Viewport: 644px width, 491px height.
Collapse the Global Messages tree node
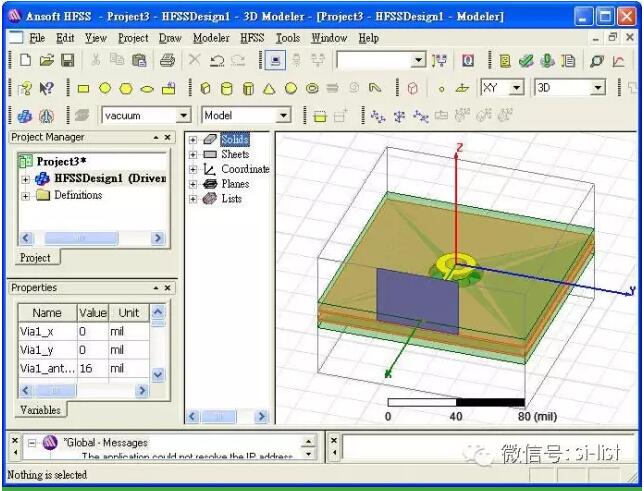[x=32, y=443]
